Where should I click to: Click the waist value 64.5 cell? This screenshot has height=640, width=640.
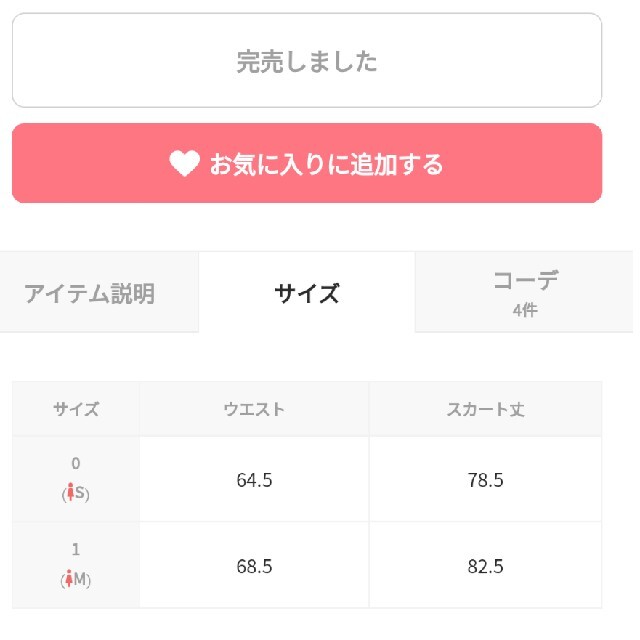pos(254,479)
